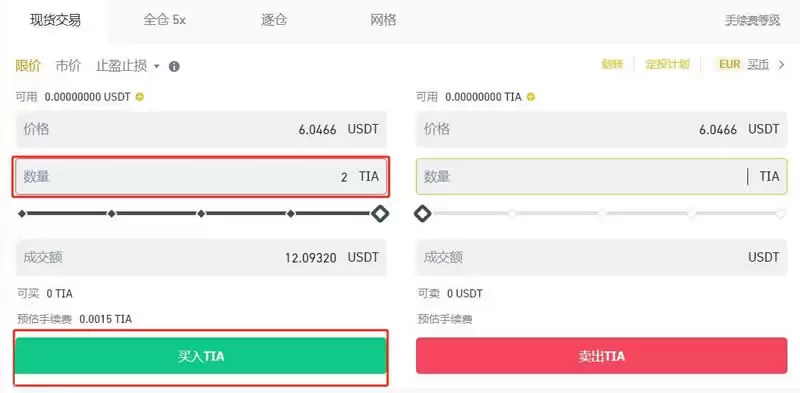Select the 市价 order type
800x393 pixels.
point(68,66)
